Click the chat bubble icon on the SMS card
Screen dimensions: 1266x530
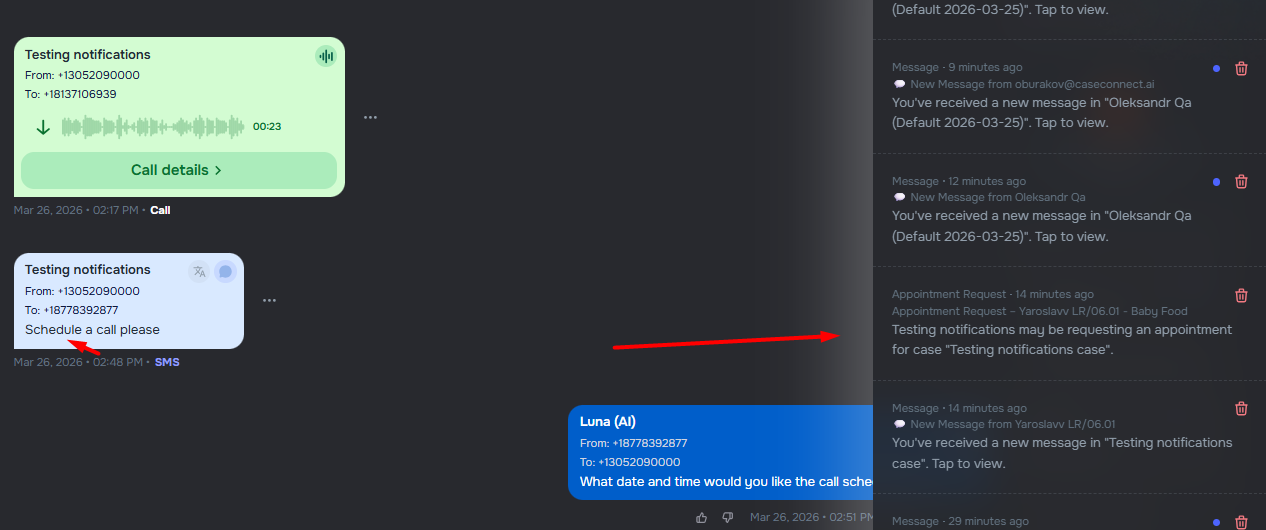pyautogui.click(x=225, y=271)
